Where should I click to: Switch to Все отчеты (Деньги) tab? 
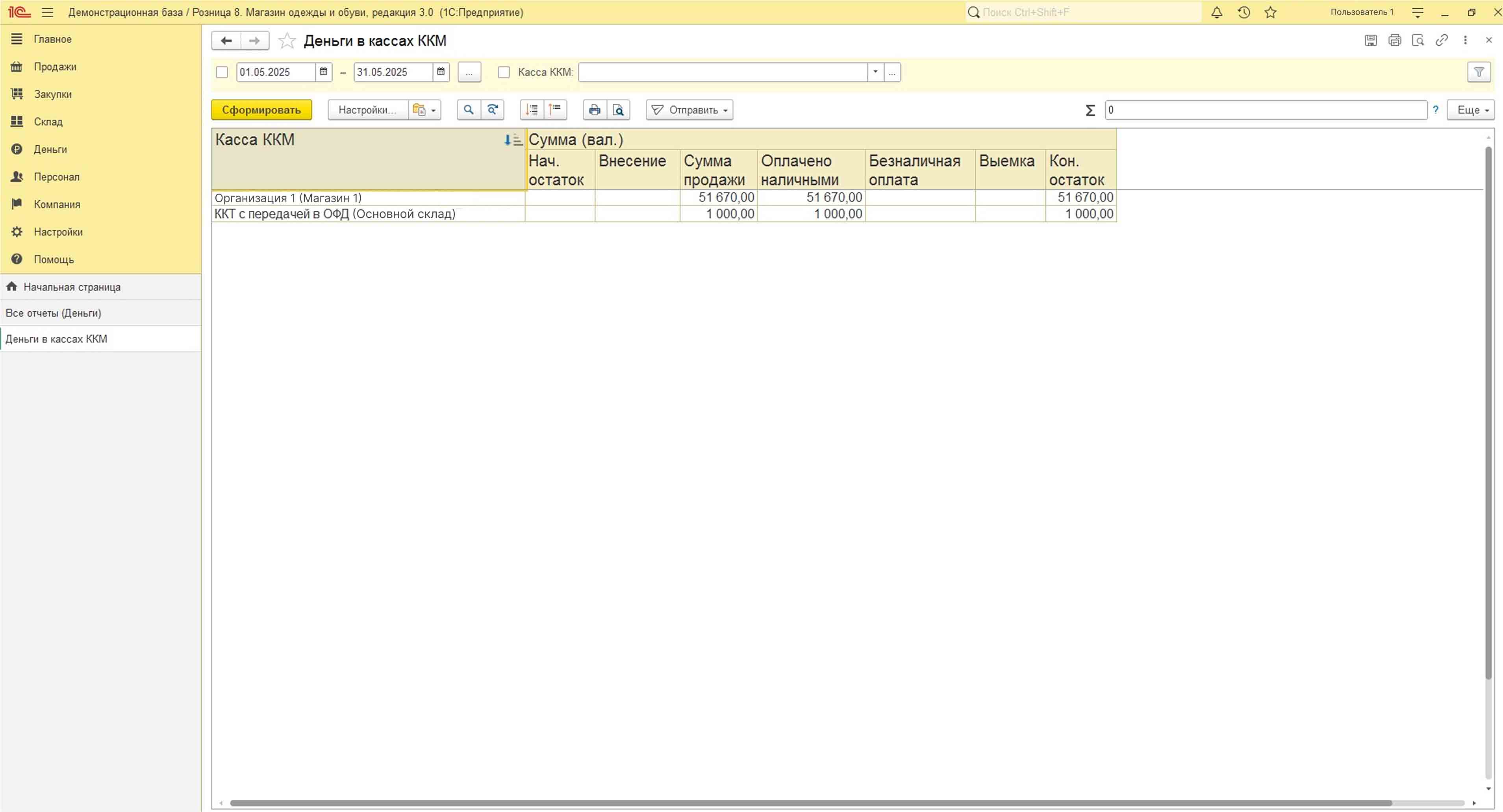click(x=100, y=313)
